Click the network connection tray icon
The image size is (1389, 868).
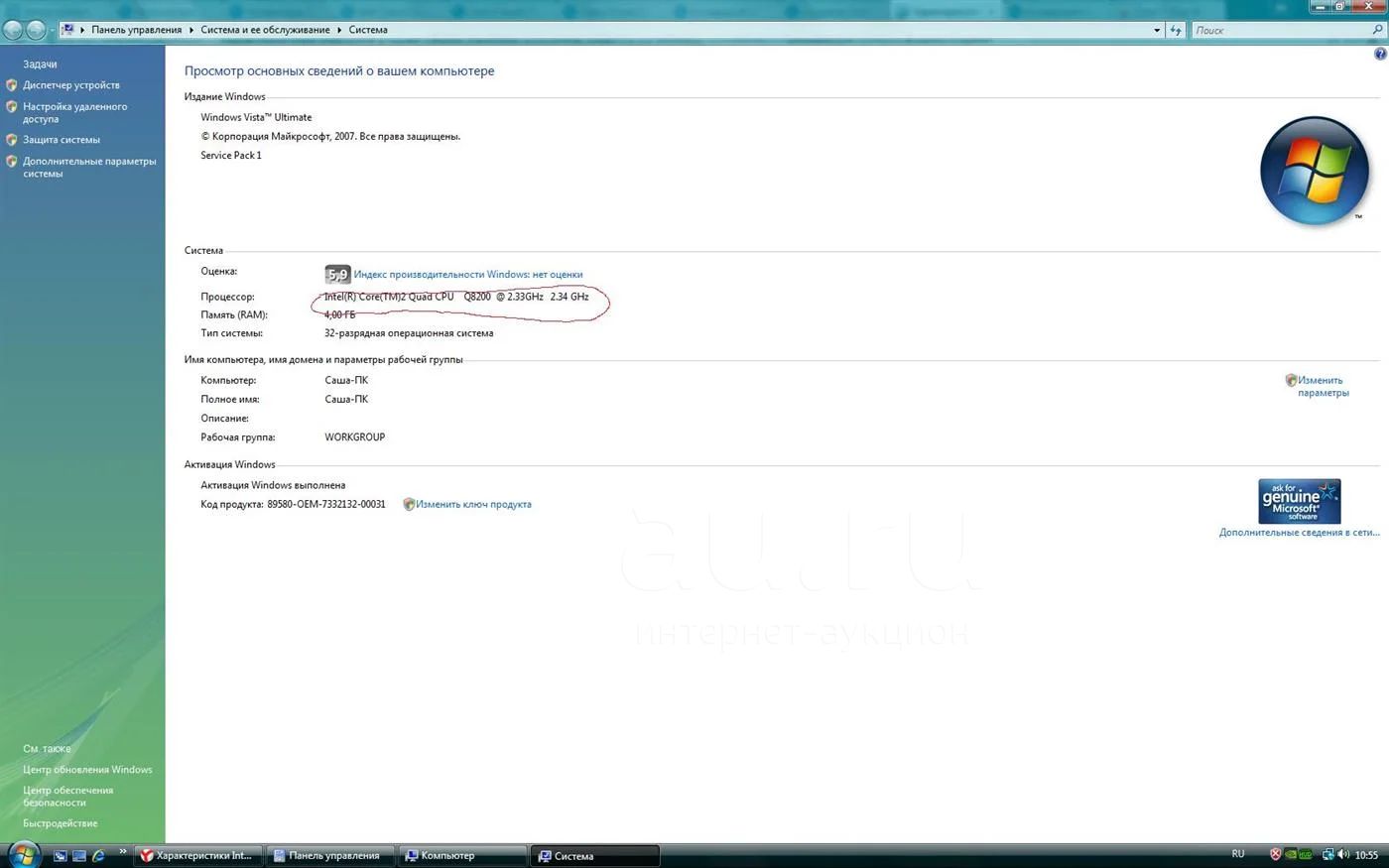click(1327, 854)
